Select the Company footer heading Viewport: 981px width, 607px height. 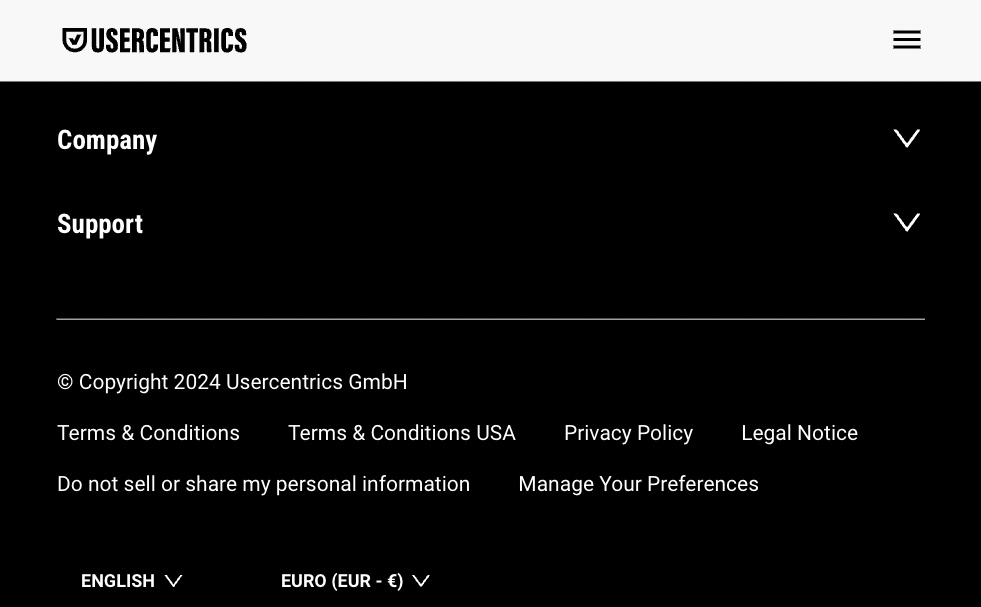(x=107, y=140)
